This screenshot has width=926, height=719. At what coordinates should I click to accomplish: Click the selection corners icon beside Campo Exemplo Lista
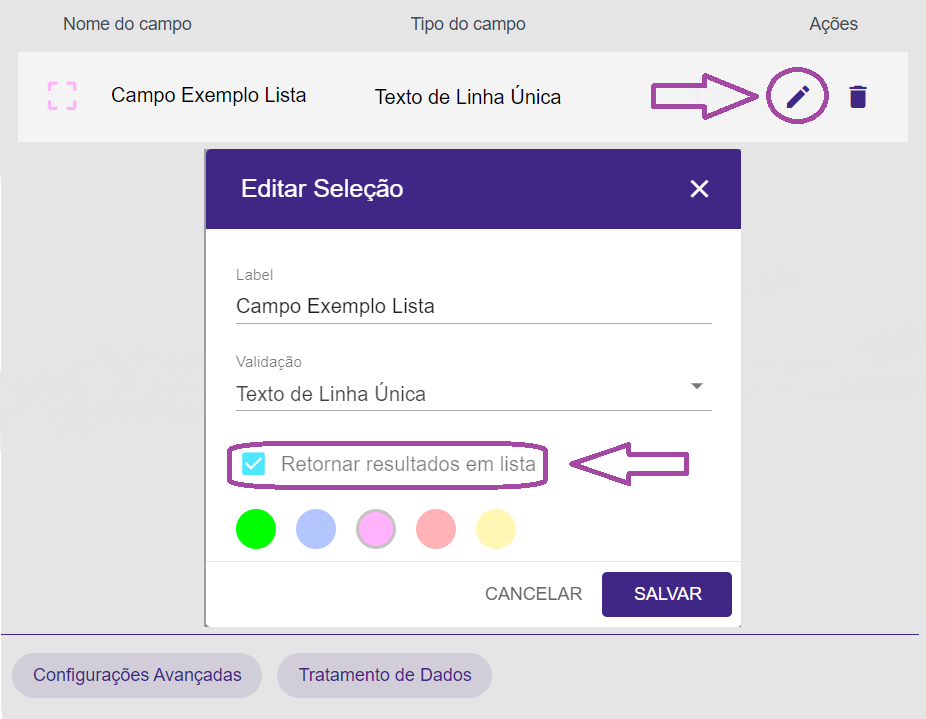click(x=60, y=96)
